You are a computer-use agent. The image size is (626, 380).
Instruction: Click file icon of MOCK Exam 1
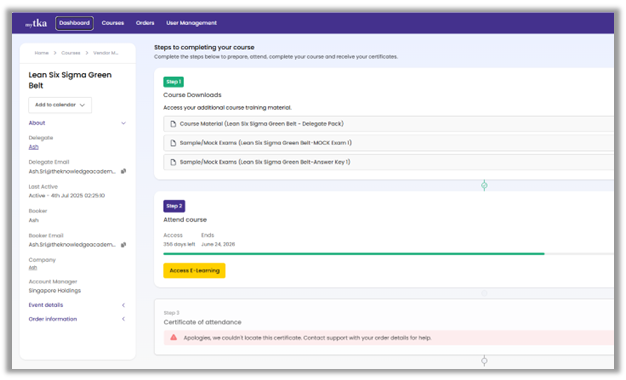tap(173, 143)
